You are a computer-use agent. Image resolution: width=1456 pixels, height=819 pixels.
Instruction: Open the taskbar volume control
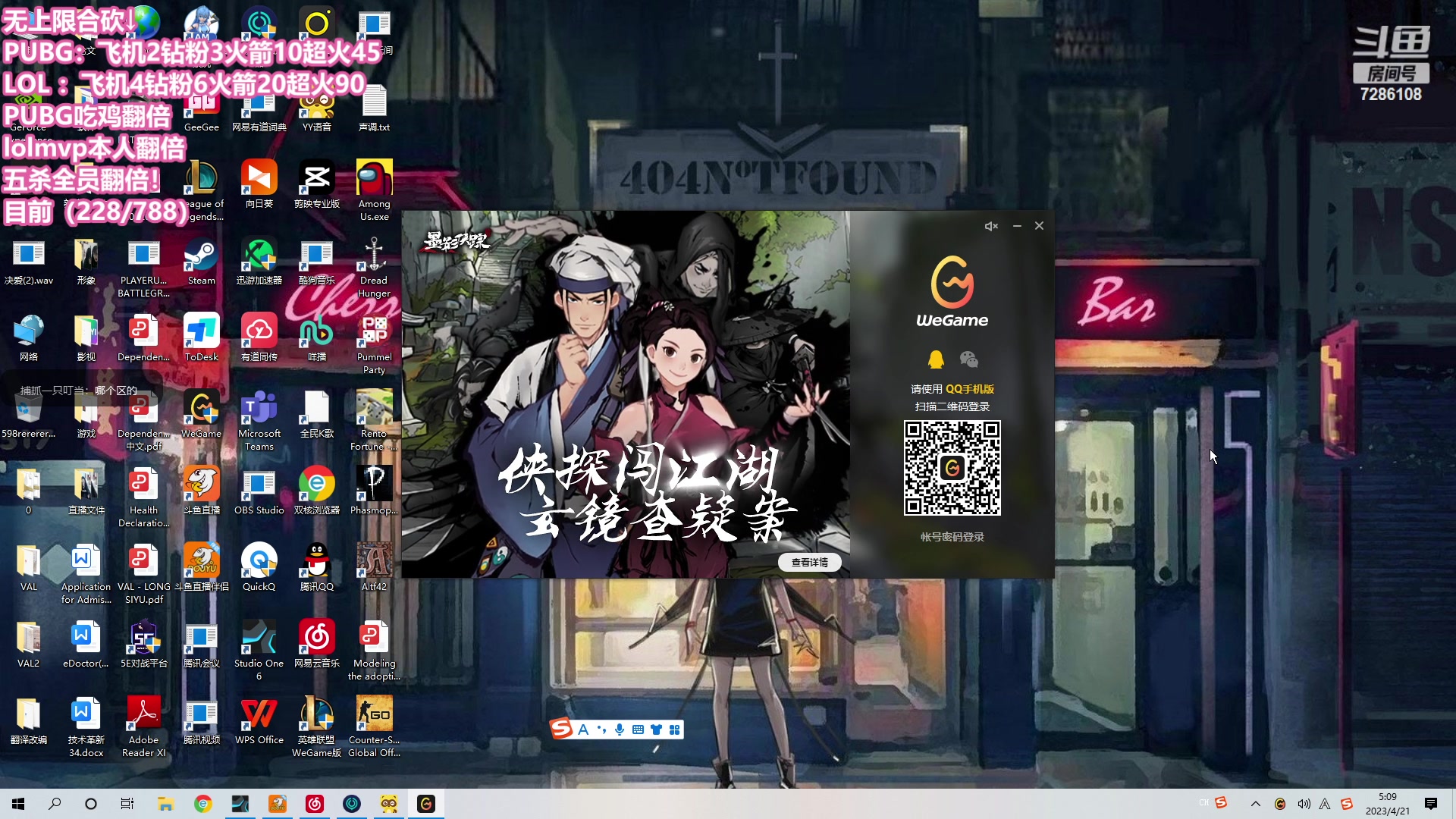click(1303, 804)
